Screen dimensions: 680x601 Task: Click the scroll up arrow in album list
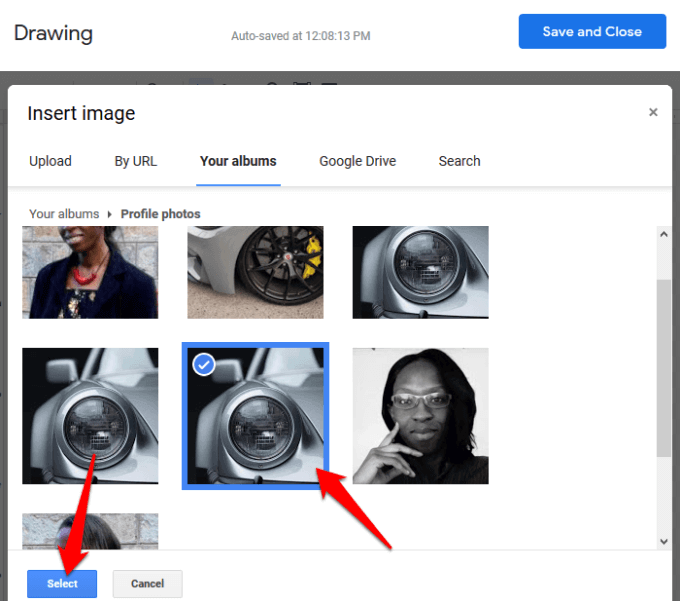coord(664,235)
